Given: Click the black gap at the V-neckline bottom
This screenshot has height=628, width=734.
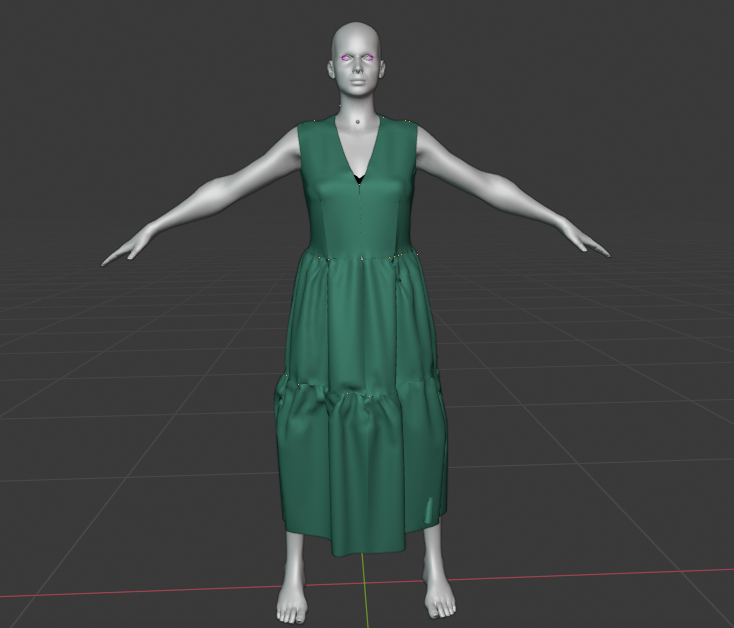Looking at the screenshot, I should point(358,180).
